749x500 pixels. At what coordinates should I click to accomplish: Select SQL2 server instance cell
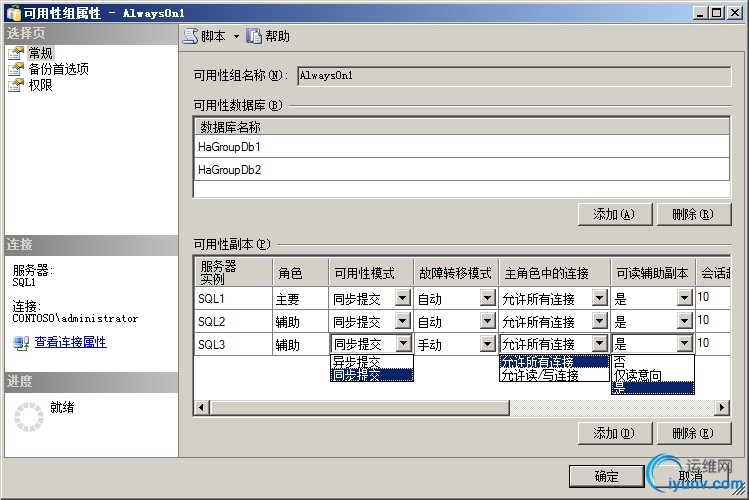point(234,321)
